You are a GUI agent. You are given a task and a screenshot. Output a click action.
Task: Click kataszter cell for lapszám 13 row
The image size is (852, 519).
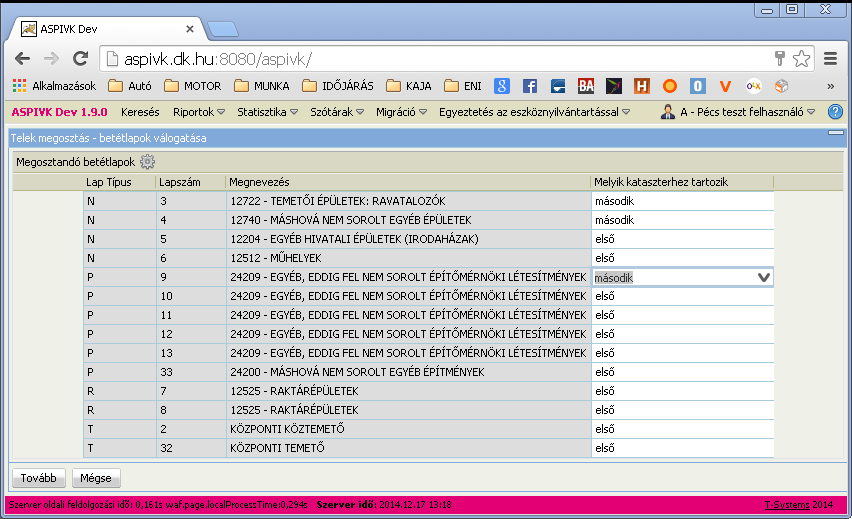682,353
